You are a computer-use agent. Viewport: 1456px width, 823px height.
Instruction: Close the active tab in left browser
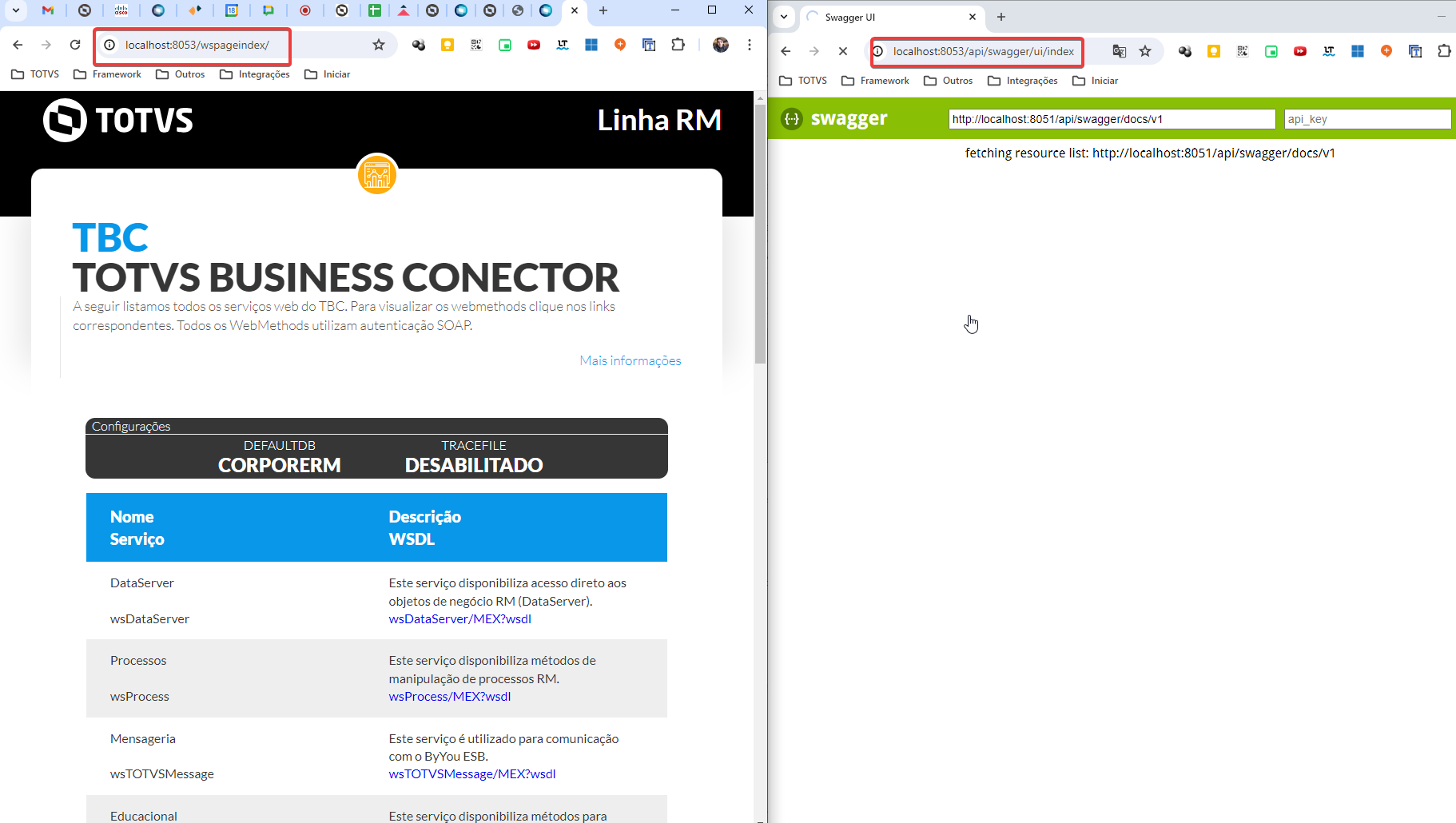575,10
